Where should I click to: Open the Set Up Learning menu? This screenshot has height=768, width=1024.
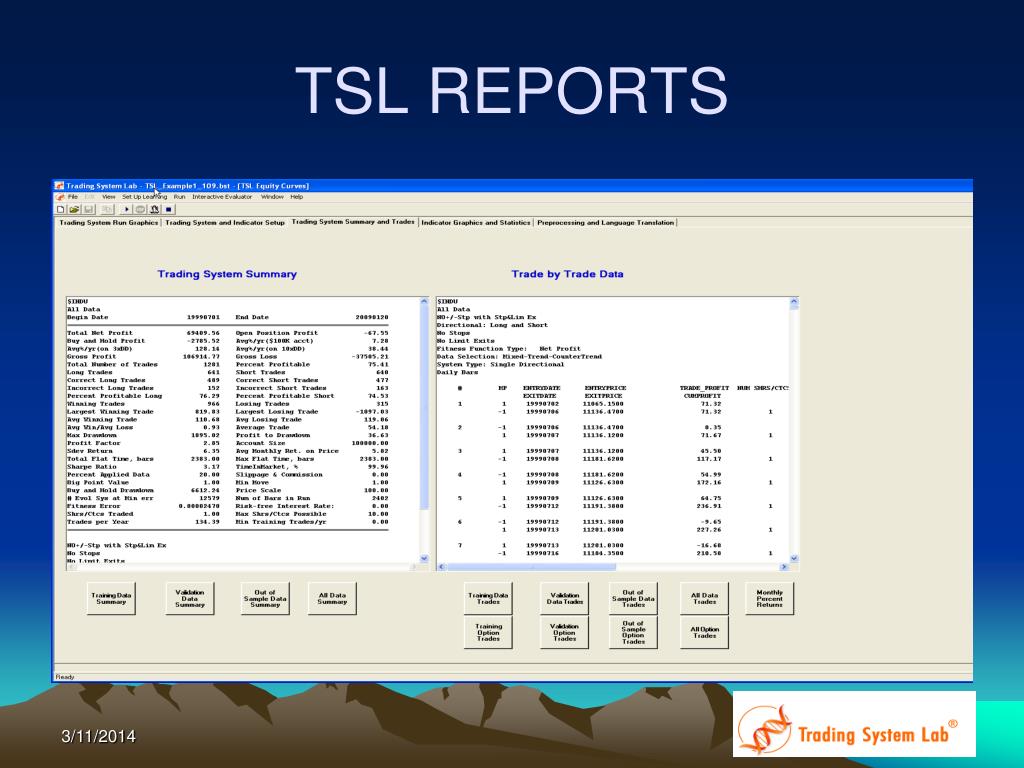[x=144, y=197]
